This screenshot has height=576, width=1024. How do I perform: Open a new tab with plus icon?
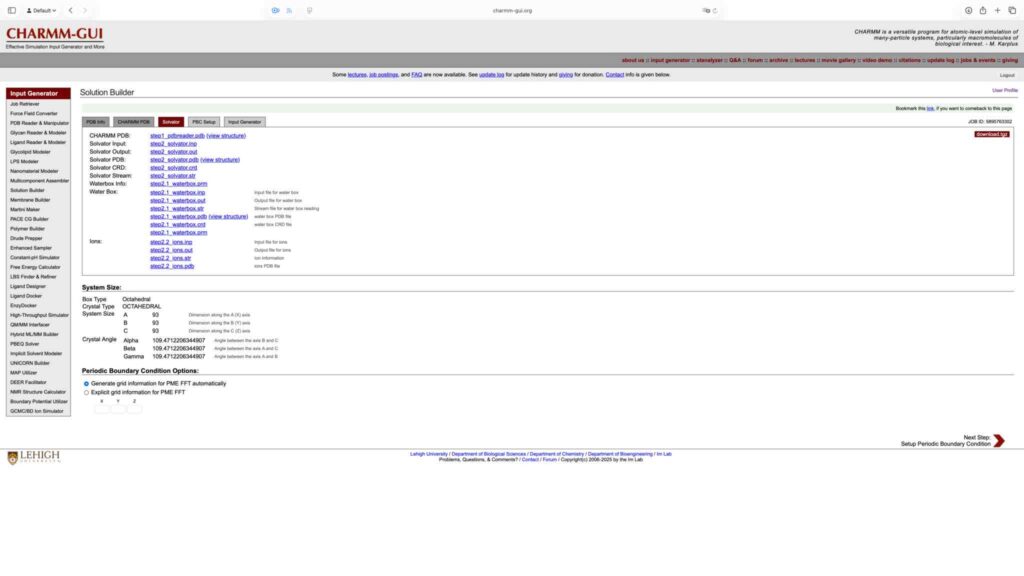[997, 10]
